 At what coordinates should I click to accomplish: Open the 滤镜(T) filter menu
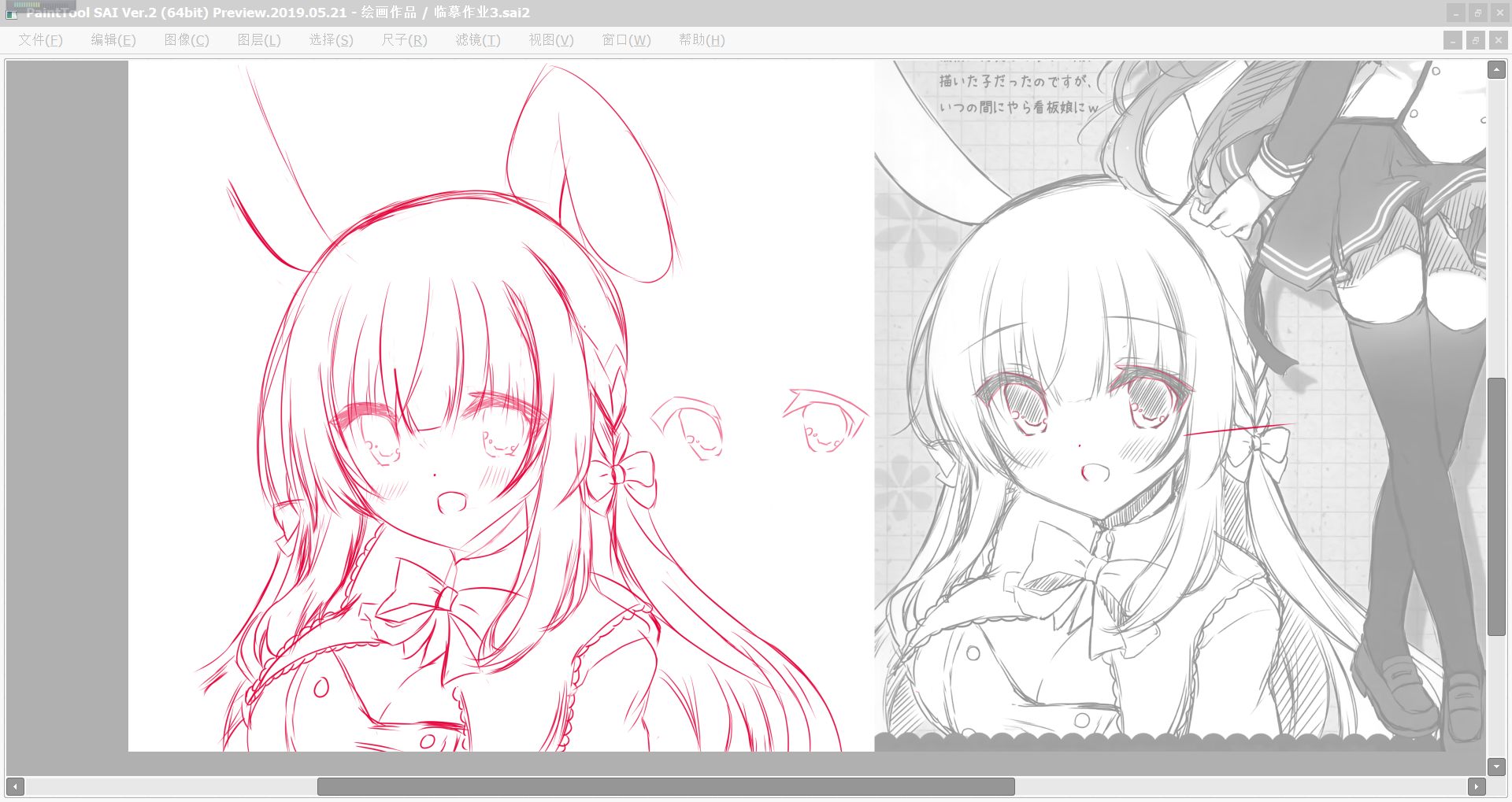[x=478, y=40]
